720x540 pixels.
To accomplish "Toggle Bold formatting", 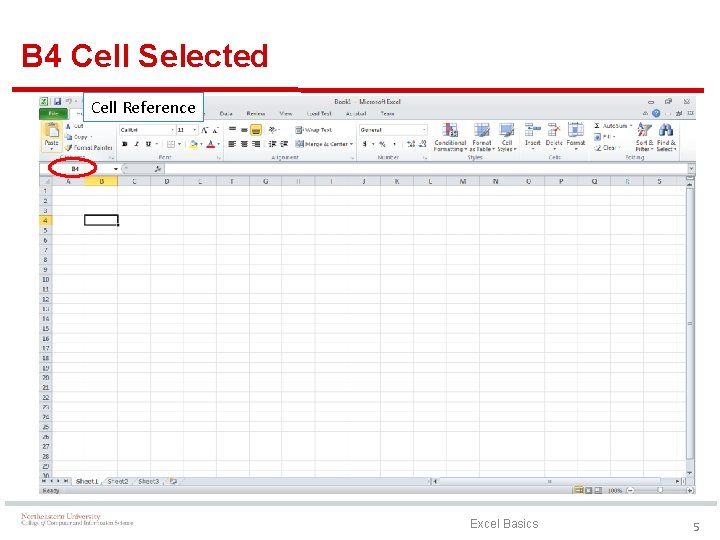I will tap(124, 144).
